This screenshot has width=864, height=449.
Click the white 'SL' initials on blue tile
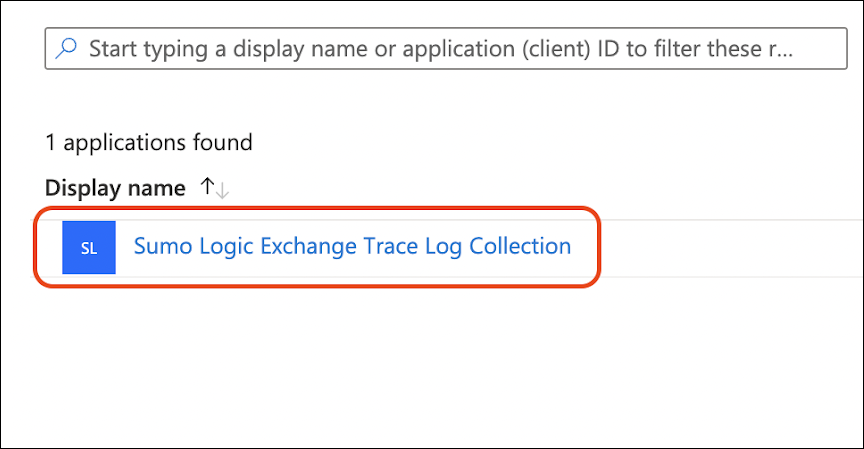tap(89, 249)
